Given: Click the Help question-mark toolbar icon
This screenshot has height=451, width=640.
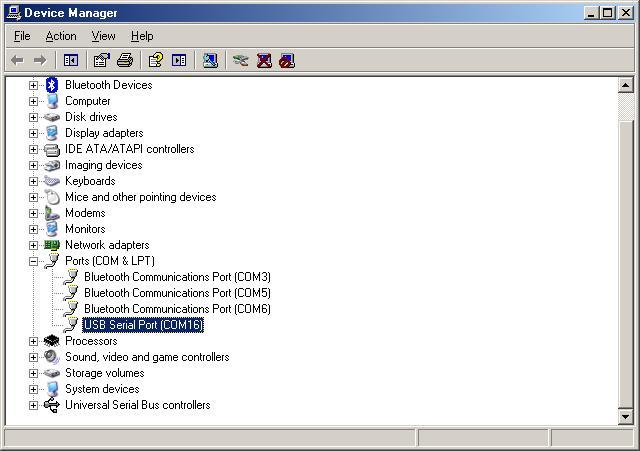Looking at the screenshot, I should (x=156, y=61).
